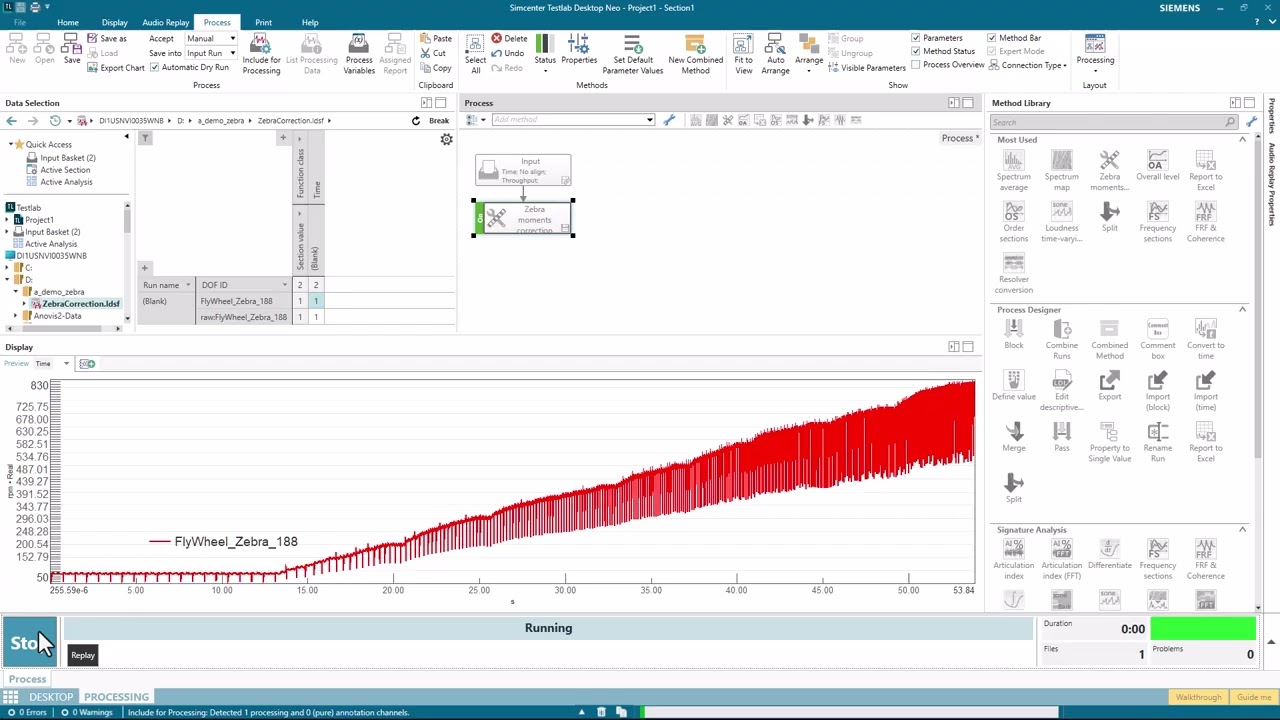Open the Add method dropdown
This screenshot has width=1280, height=720.
pos(649,120)
